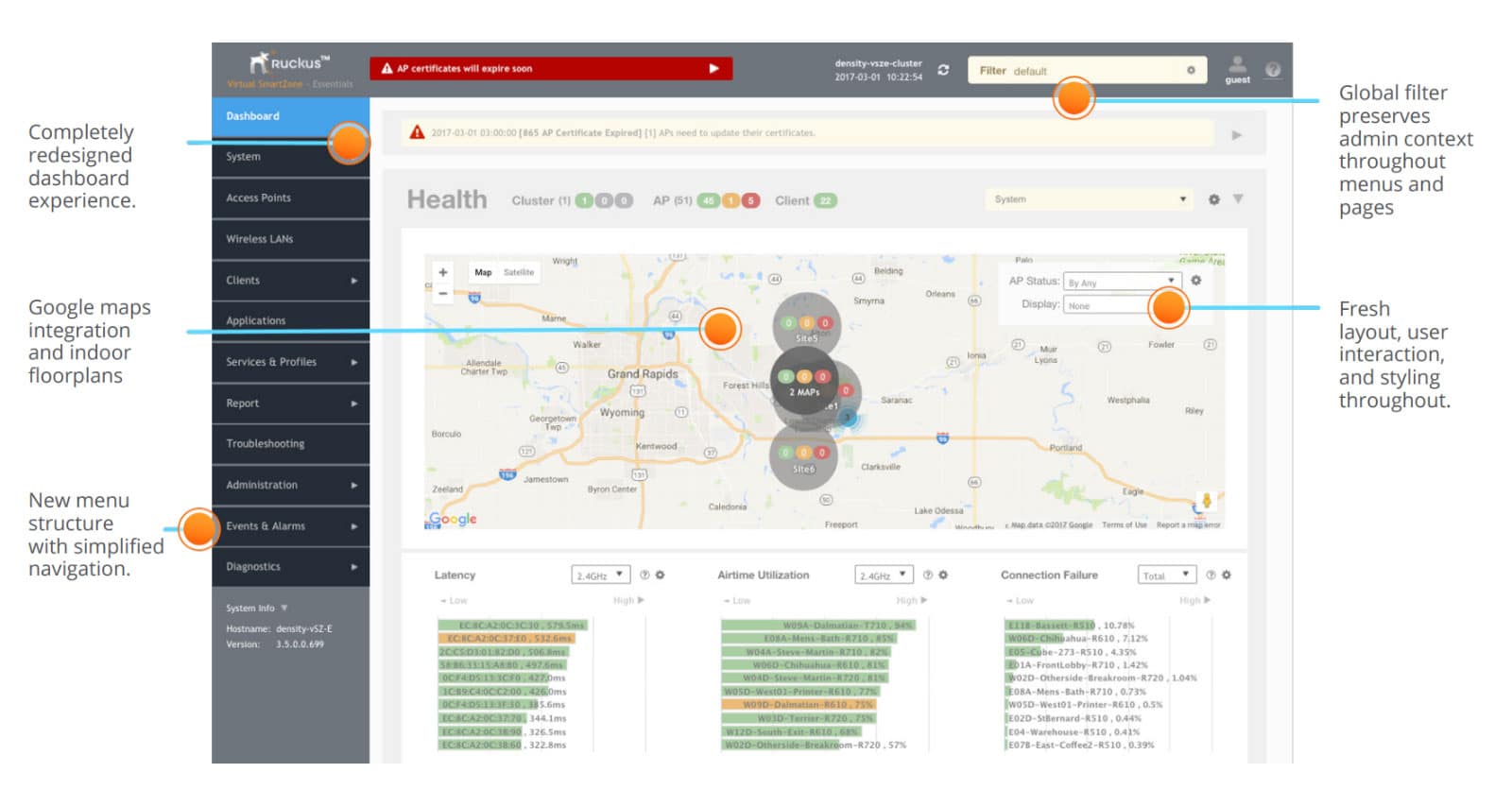Open the Latency help icon

click(x=644, y=575)
